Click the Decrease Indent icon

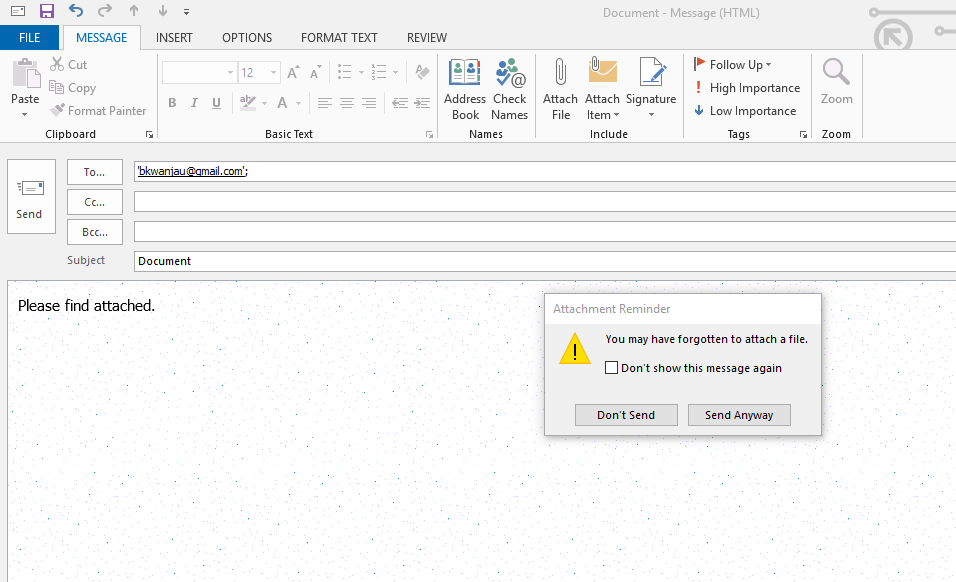pyautogui.click(x=399, y=103)
